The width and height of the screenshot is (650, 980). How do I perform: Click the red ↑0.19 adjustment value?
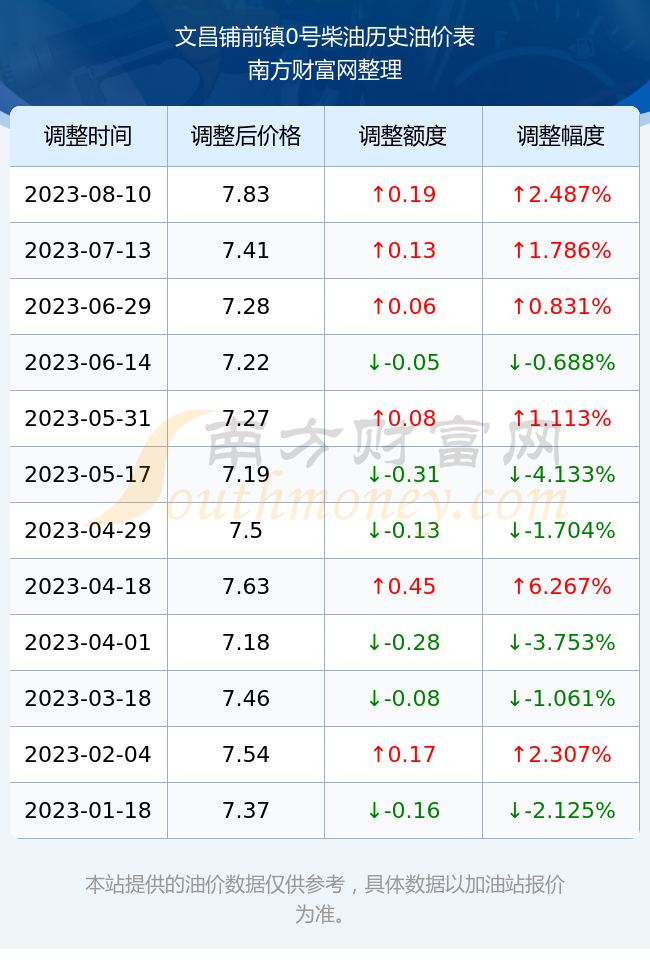click(403, 194)
